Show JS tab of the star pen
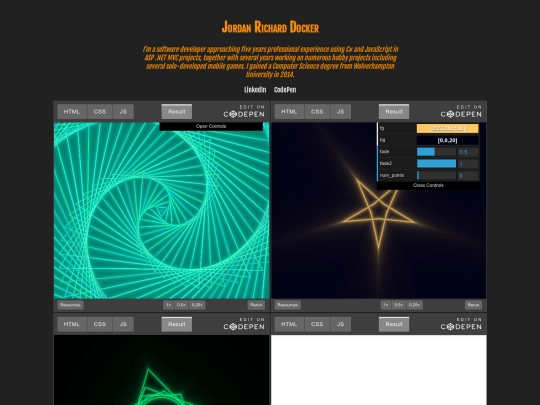This screenshot has width=540, height=405. click(x=341, y=112)
